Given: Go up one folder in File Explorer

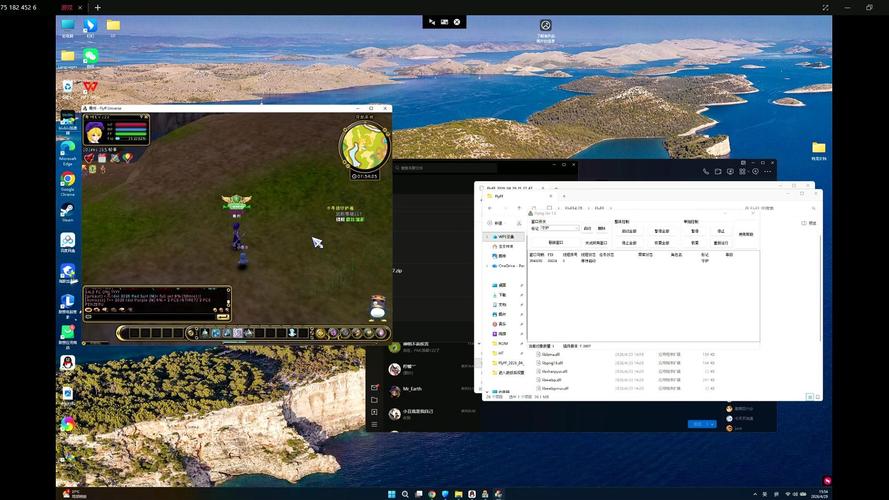Looking at the screenshot, I should click(x=519, y=208).
